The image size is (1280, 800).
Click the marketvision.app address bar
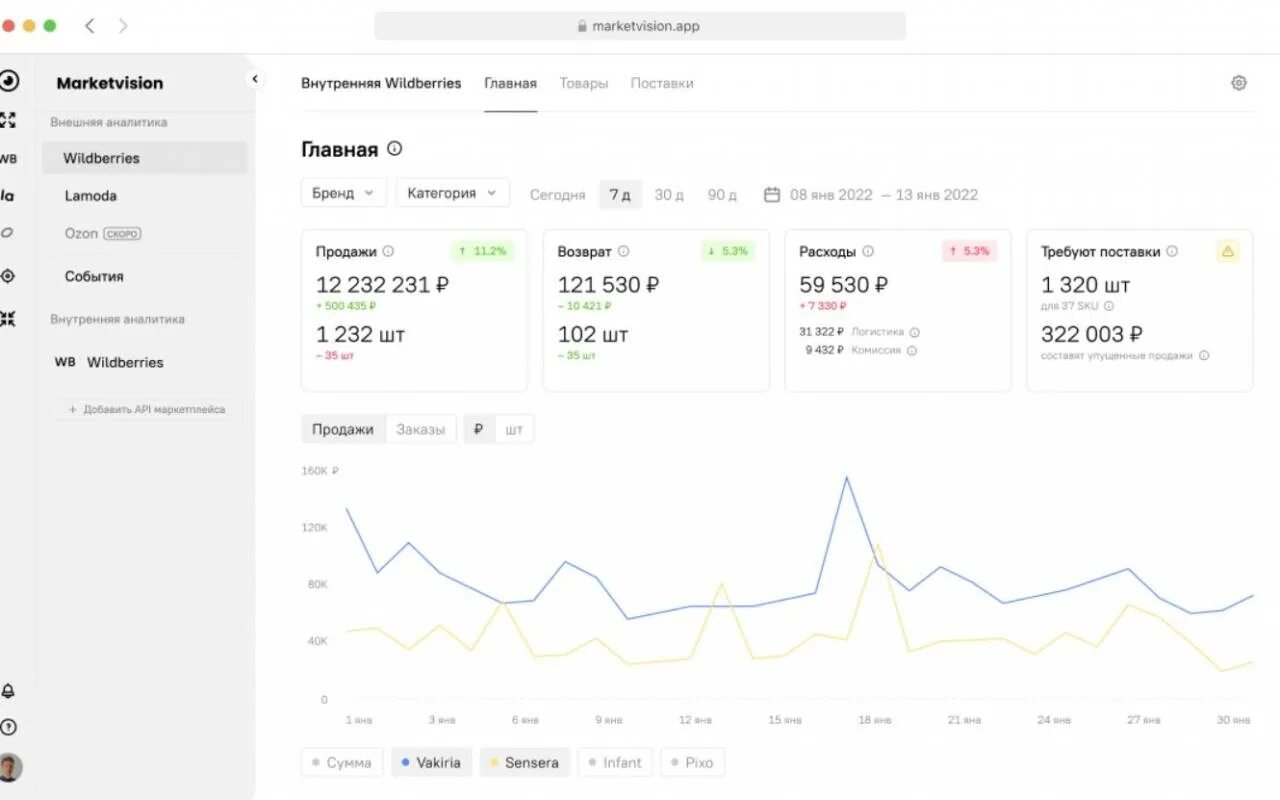pos(640,26)
